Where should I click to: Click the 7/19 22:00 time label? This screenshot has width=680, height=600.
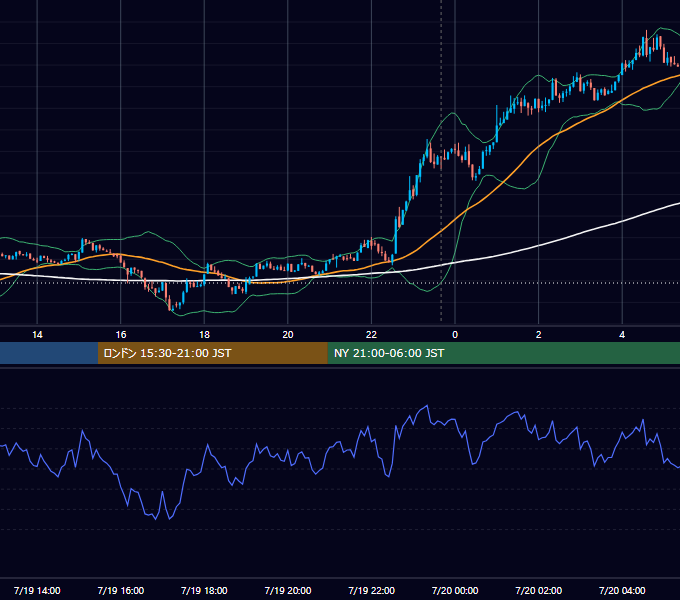pyautogui.click(x=371, y=590)
